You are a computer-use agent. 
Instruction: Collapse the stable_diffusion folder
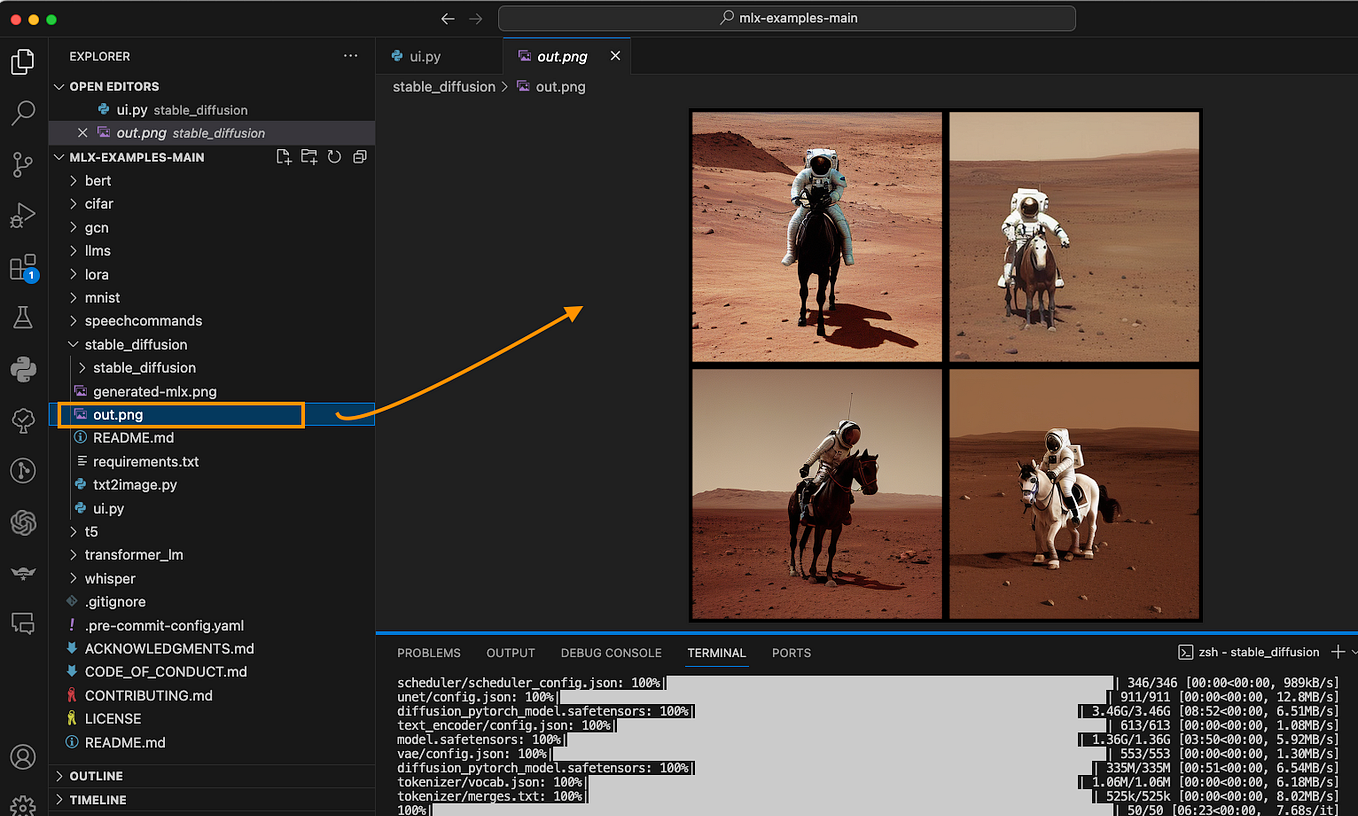point(135,344)
